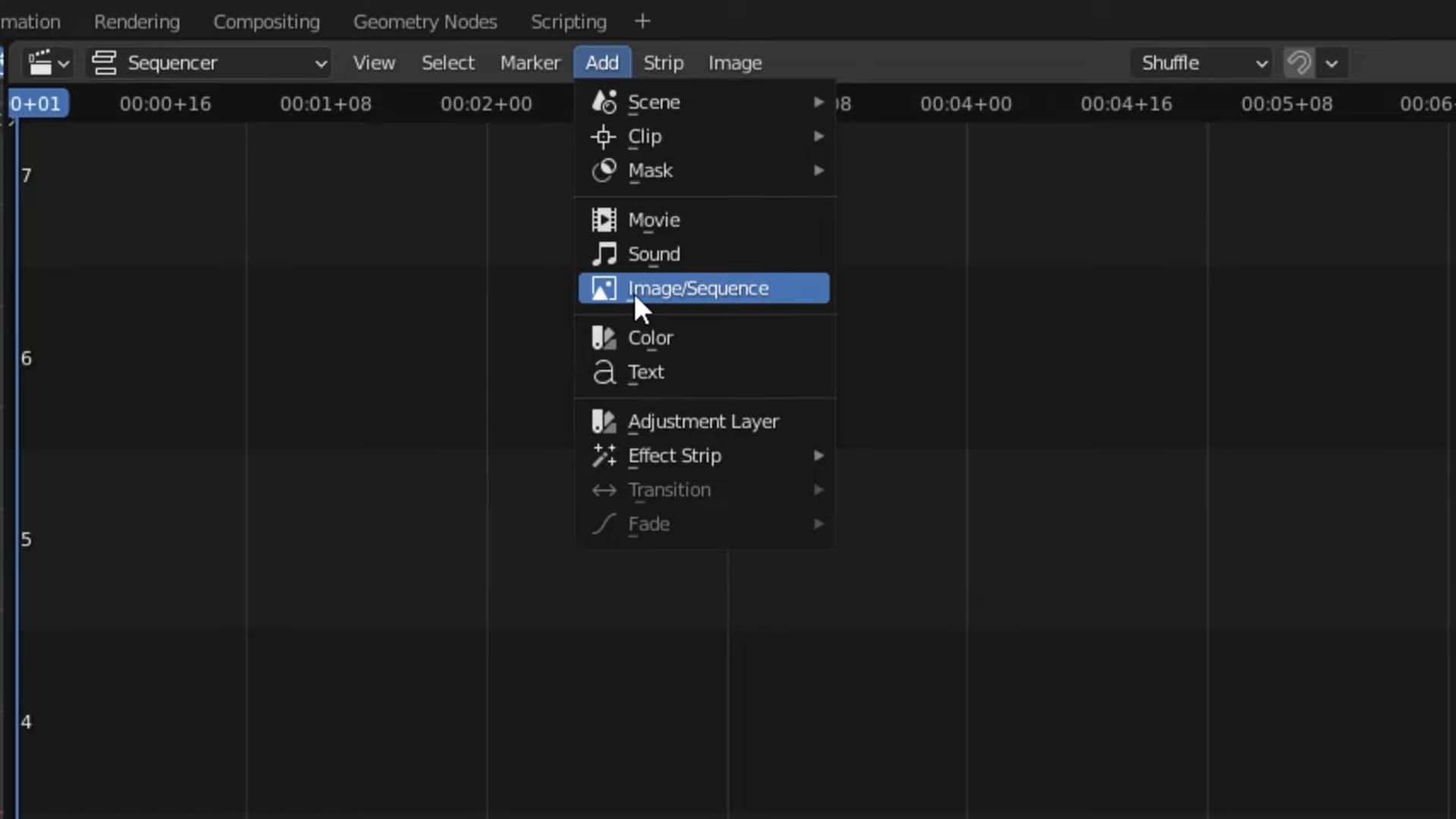Click timeline ruler at 00:00+16

[165, 104]
